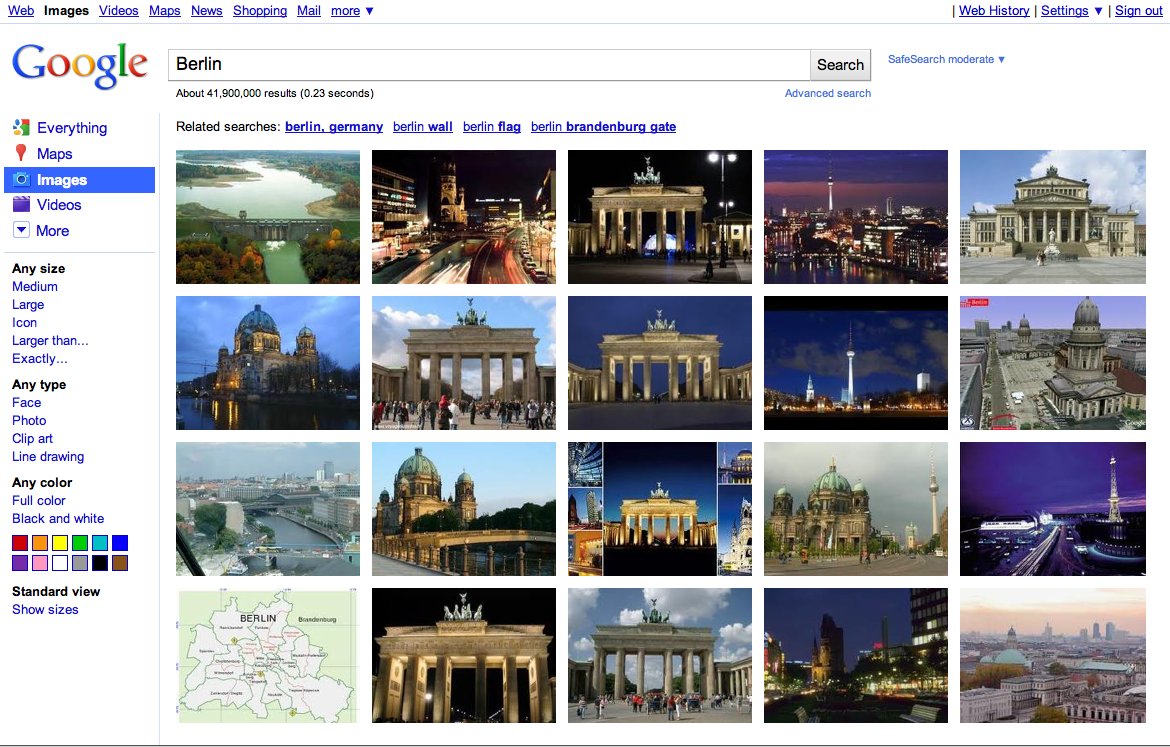Click the Search button
1170x747 pixels.
point(839,64)
